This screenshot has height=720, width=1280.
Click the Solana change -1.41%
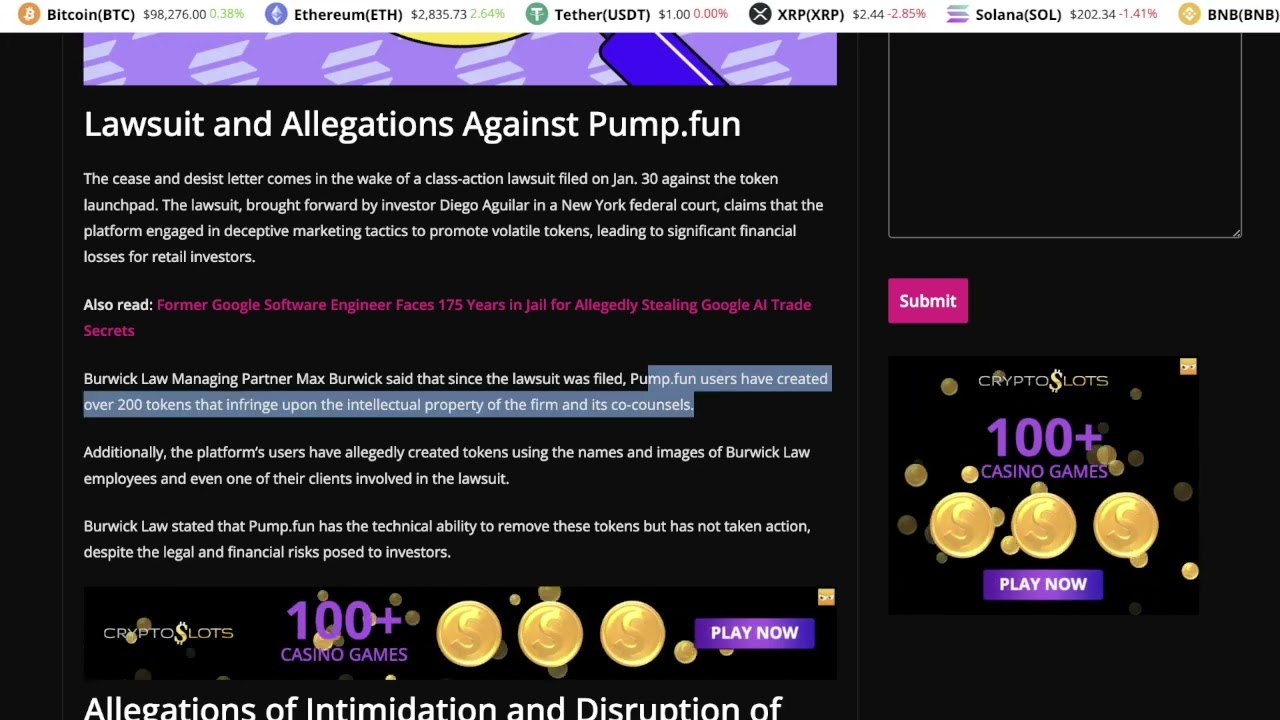pos(1138,14)
